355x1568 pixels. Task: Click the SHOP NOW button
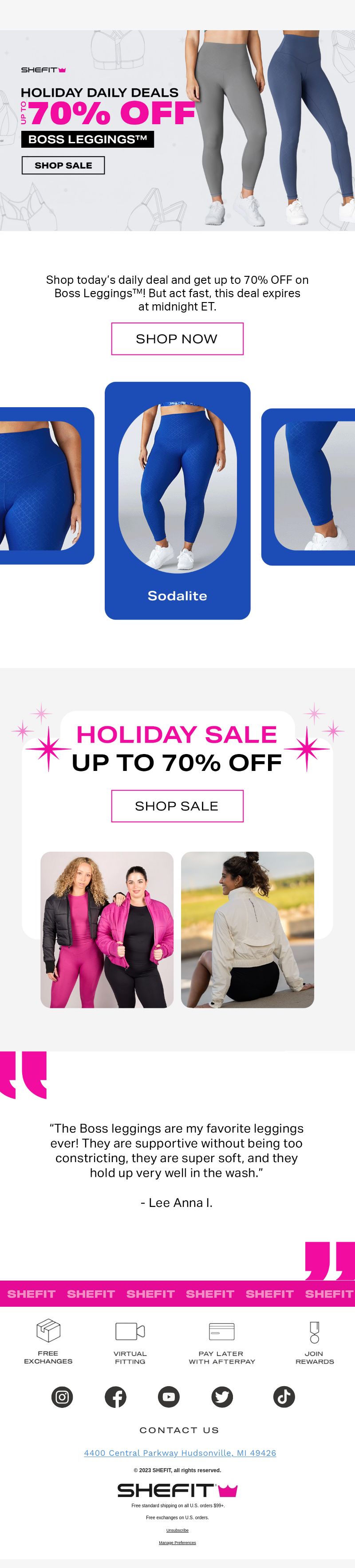click(177, 338)
